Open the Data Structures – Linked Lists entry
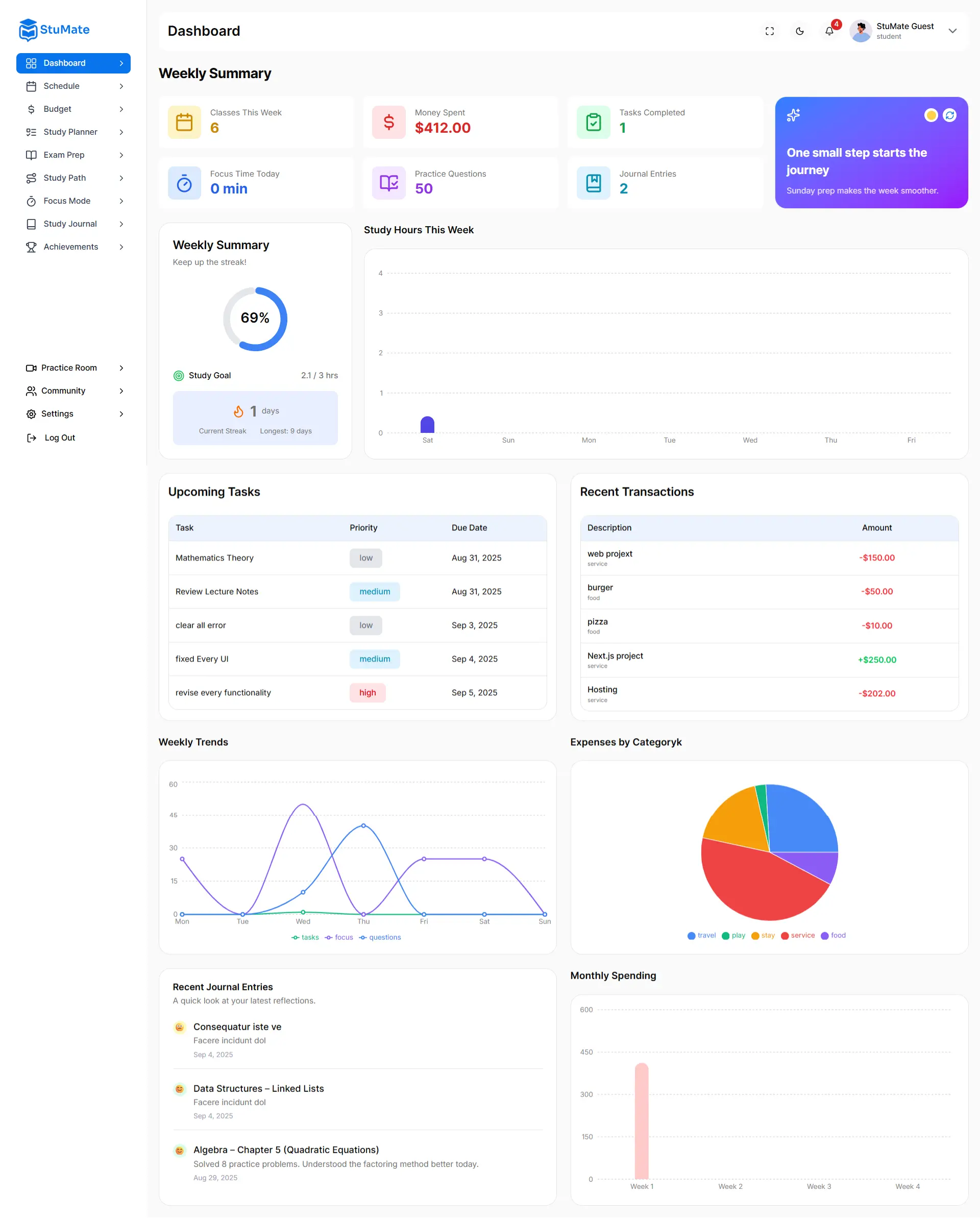980x1219 pixels. [258, 1088]
